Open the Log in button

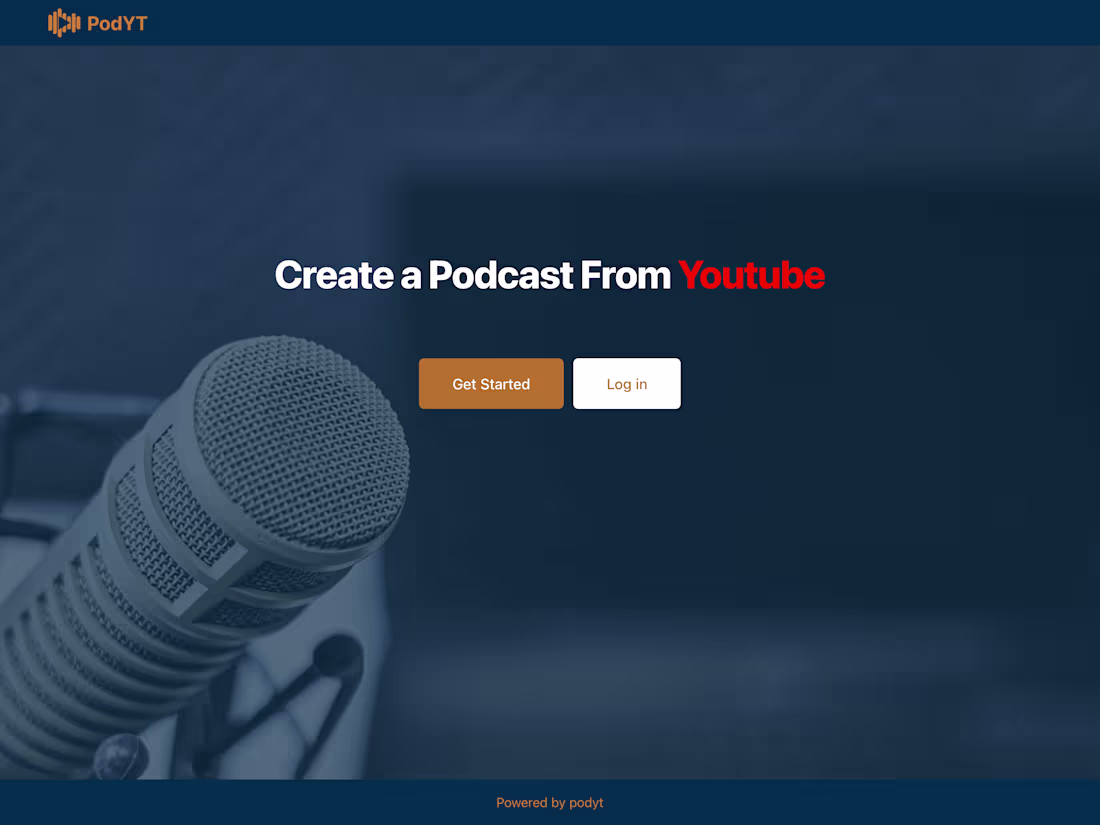pyautogui.click(x=626, y=384)
